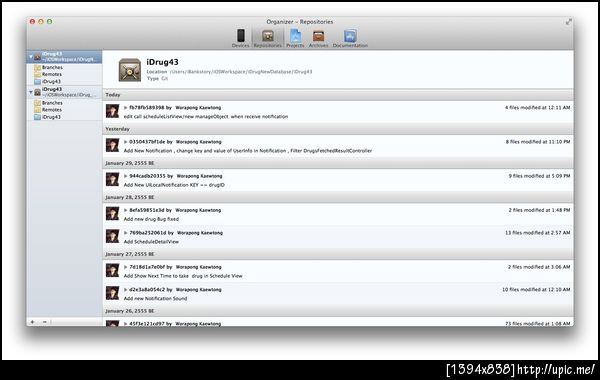Click the large repository safe icon in header
600x380 pixels.
point(130,70)
